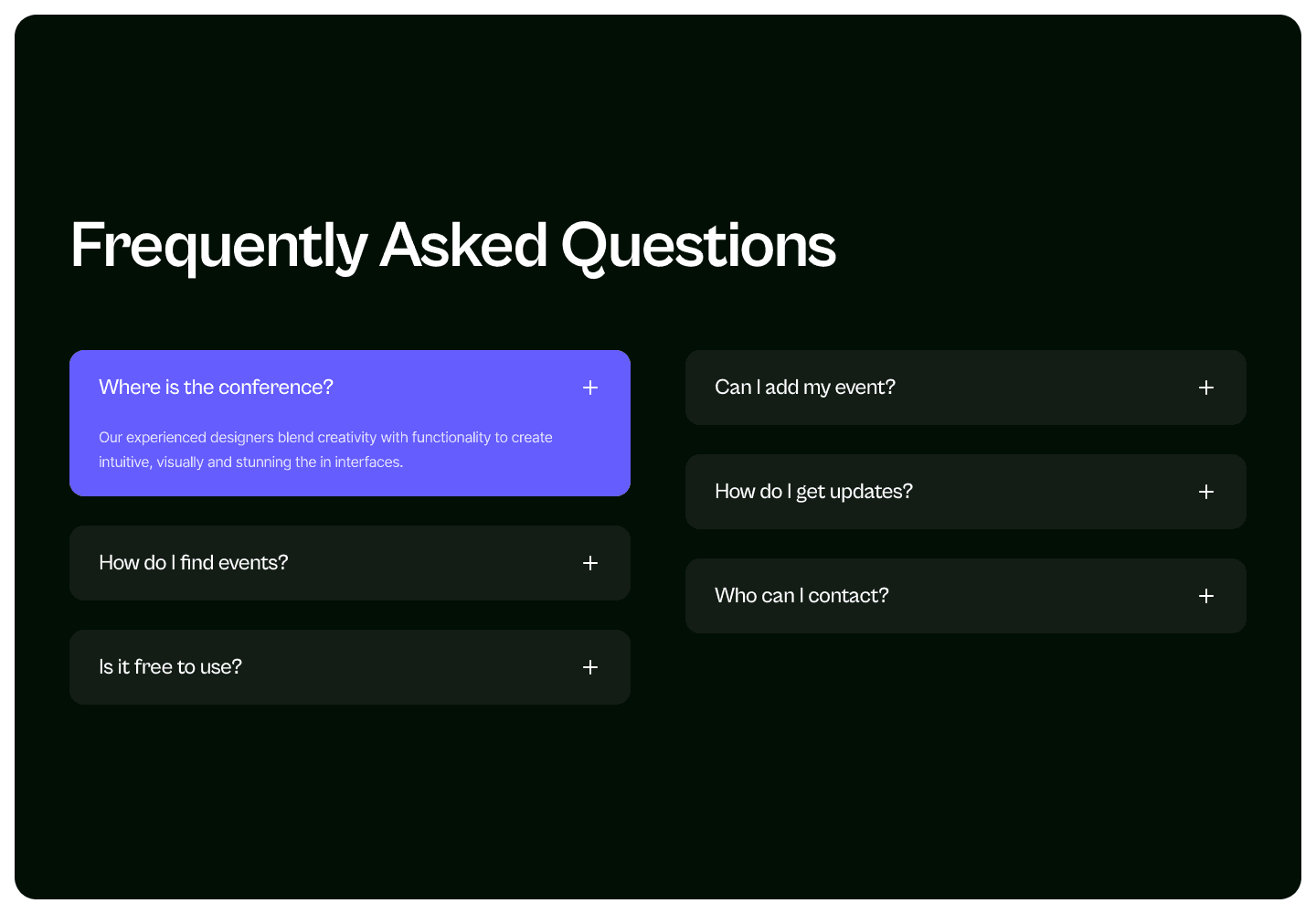Click the plus icon on 'Where is the conference?'
The height and width of the screenshot is (914, 1316).
(x=590, y=388)
